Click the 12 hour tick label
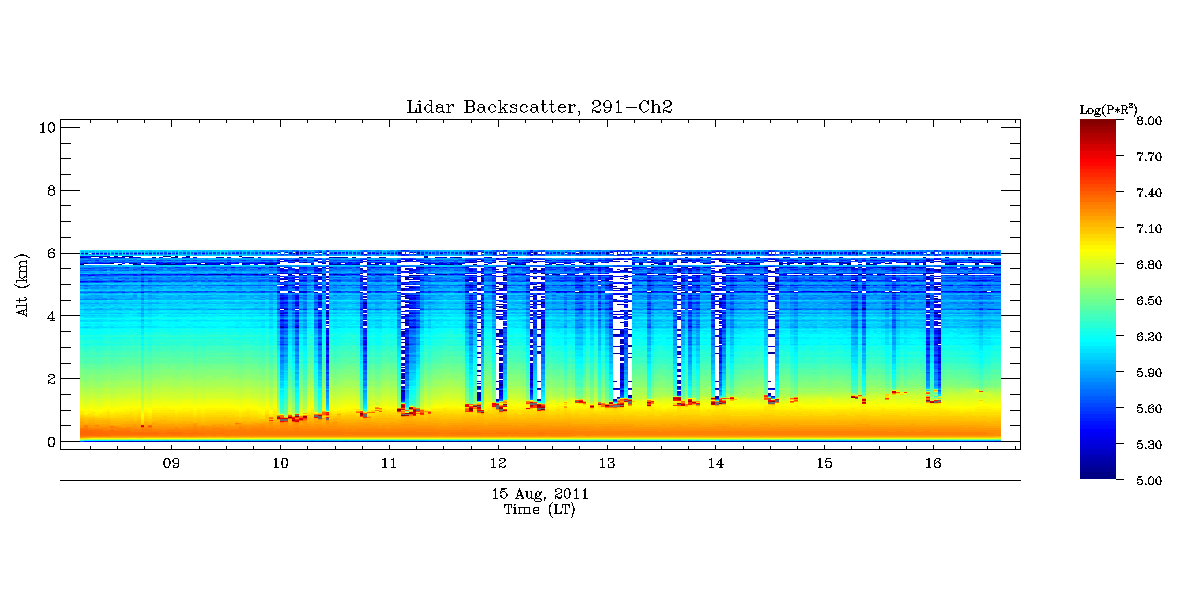 click(498, 464)
